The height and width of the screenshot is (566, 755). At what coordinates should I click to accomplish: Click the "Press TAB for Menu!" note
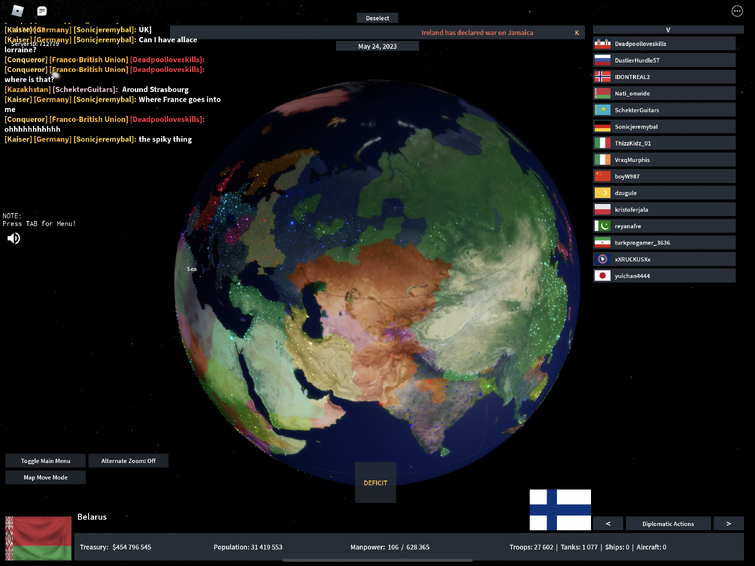(x=39, y=224)
